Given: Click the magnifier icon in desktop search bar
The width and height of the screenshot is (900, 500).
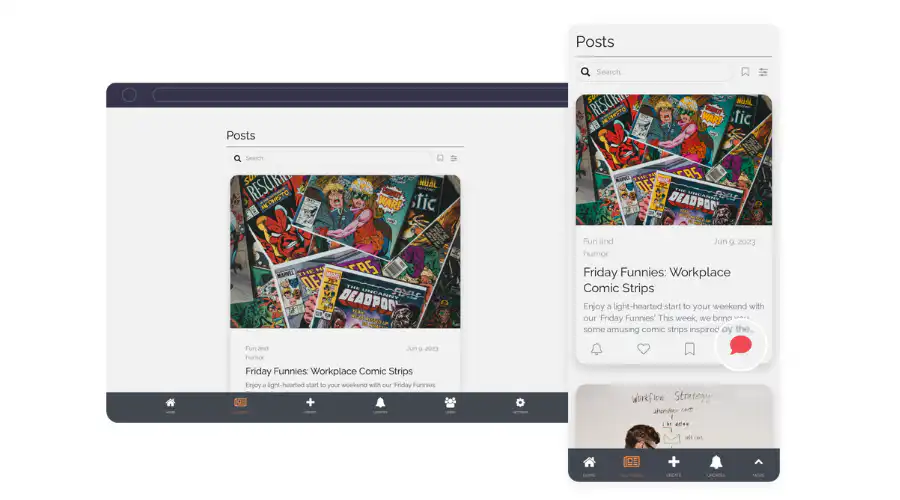Looking at the screenshot, I should pyautogui.click(x=237, y=158).
